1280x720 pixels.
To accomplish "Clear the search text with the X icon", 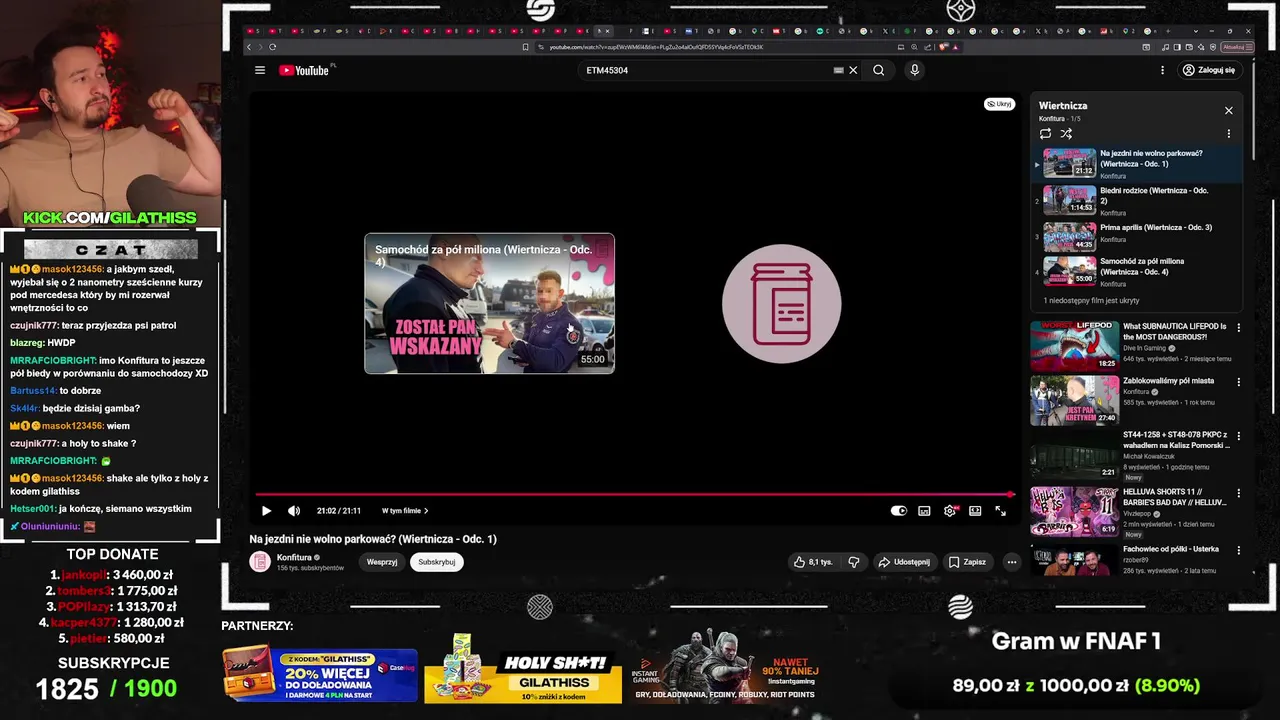I will point(853,70).
